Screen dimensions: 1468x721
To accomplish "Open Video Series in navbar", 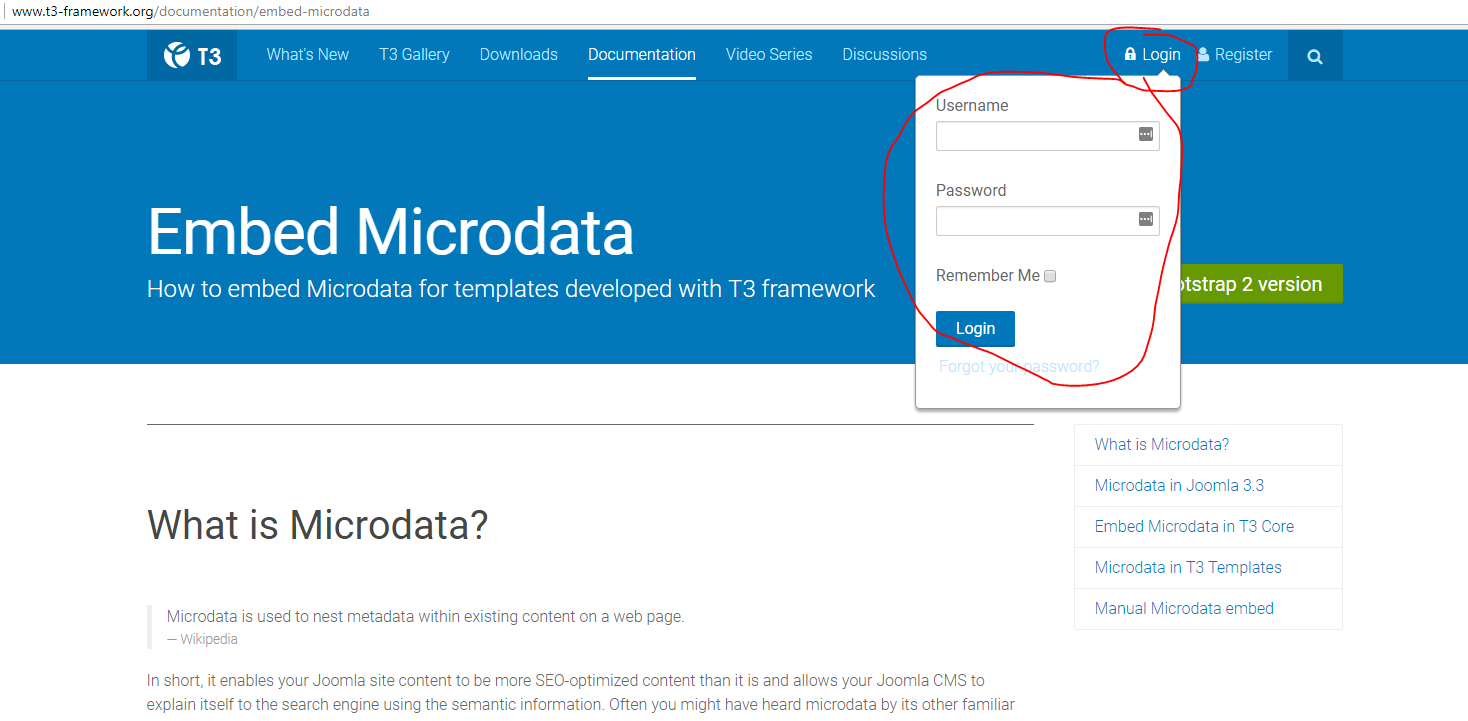I will pyautogui.click(x=769, y=55).
